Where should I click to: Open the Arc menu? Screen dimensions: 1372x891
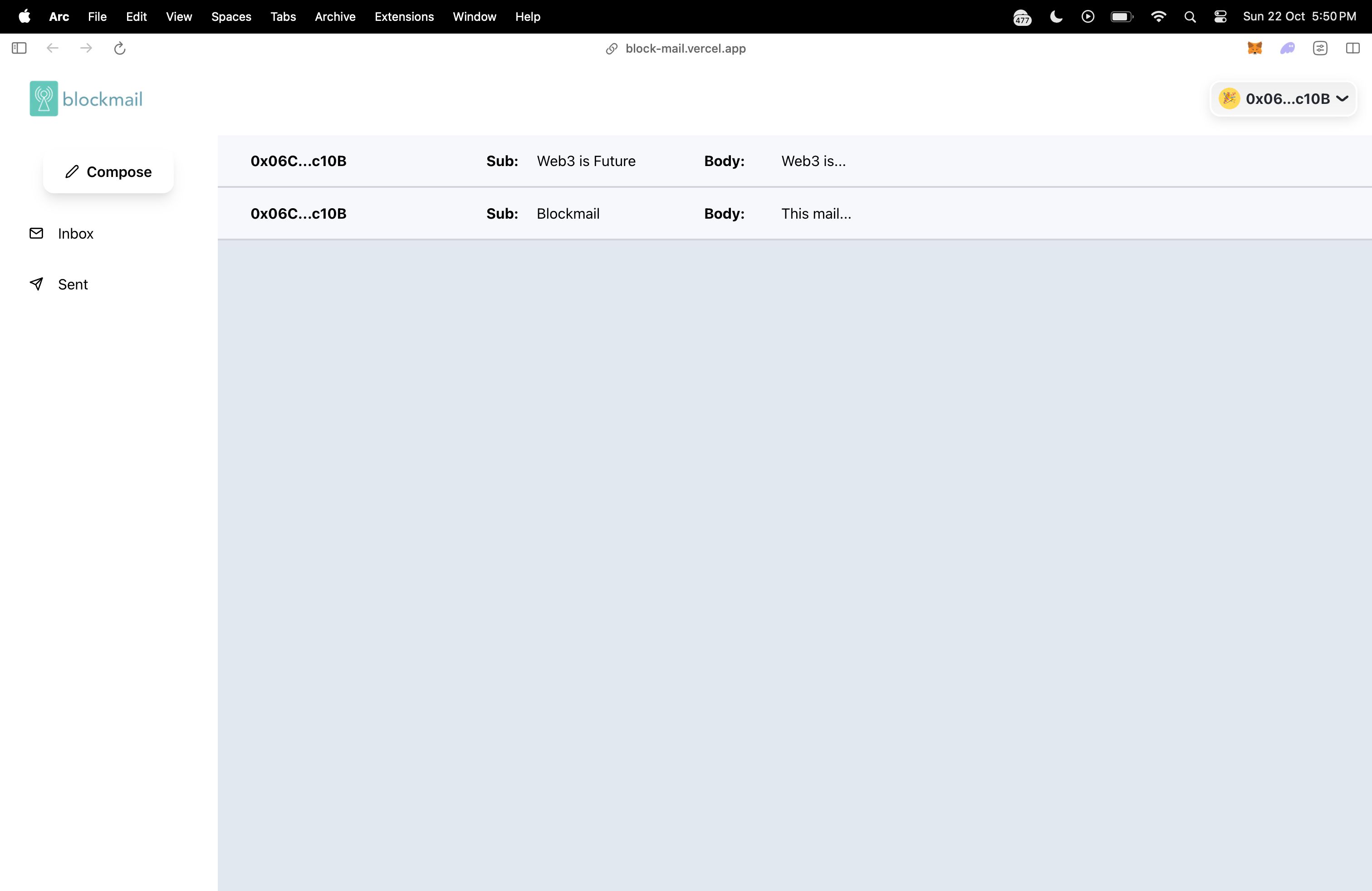click(59, 17)
